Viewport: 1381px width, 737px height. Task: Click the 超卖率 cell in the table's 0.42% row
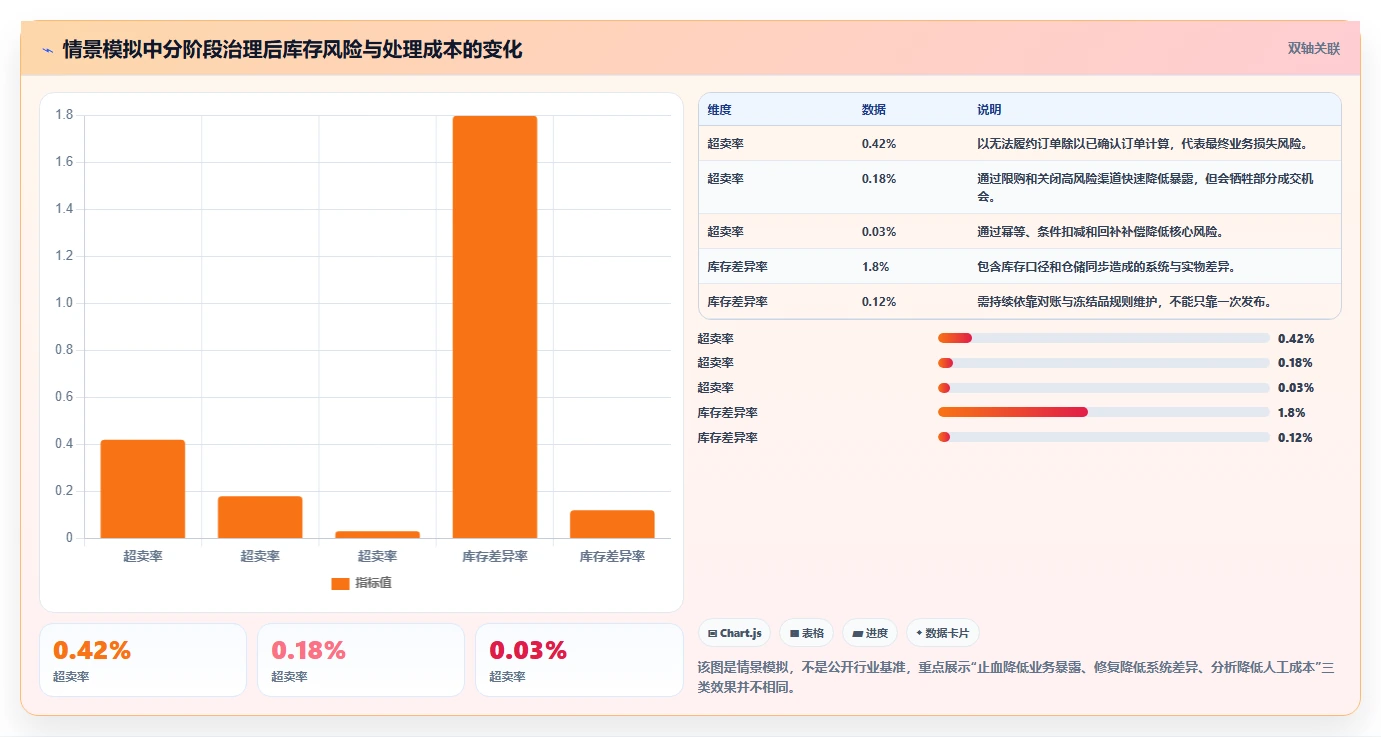click(x=726, y=144)
